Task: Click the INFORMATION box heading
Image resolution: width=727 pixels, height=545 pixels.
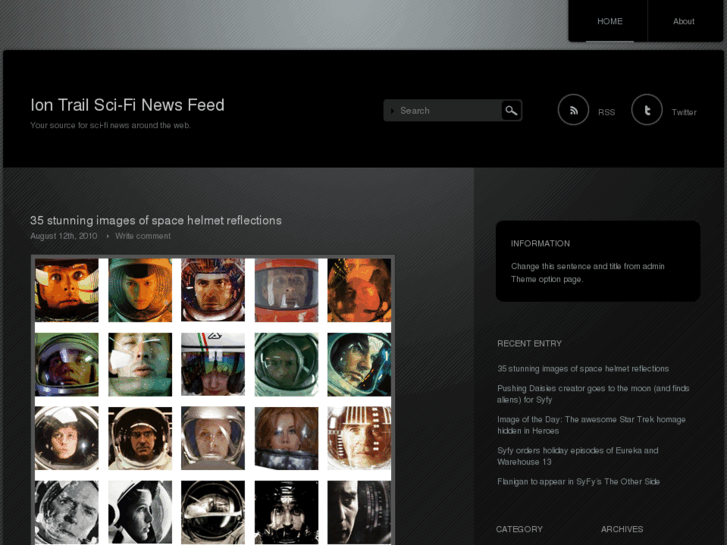Action: (540, 244)
